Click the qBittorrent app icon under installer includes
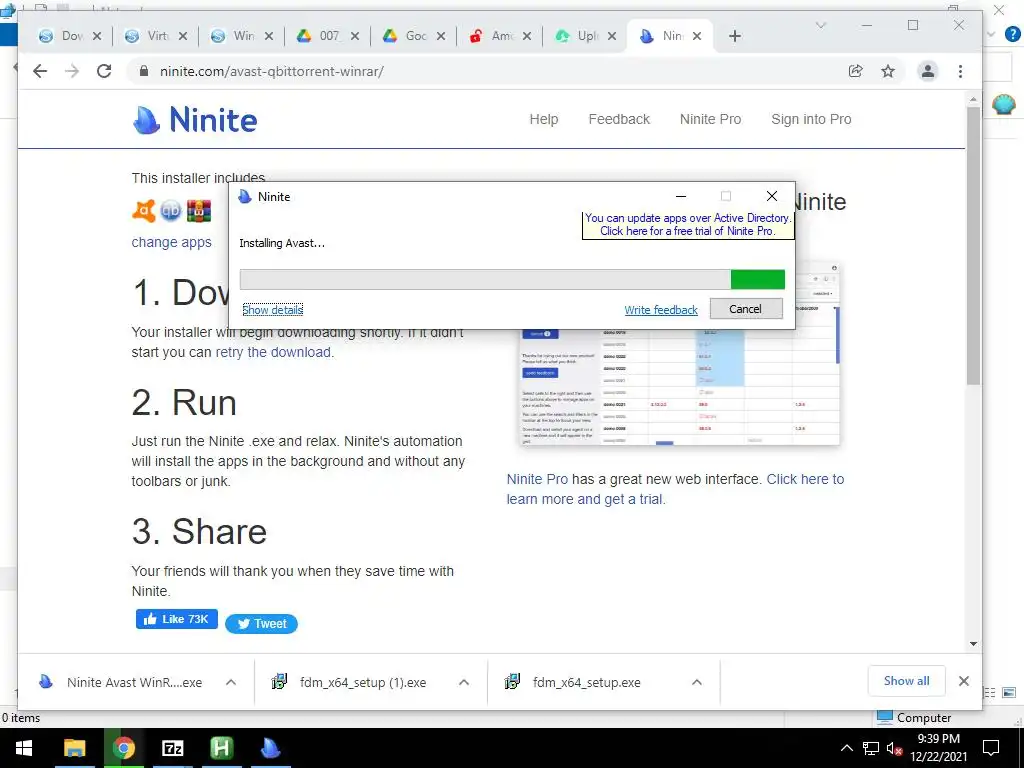 (x=170, y=211)
